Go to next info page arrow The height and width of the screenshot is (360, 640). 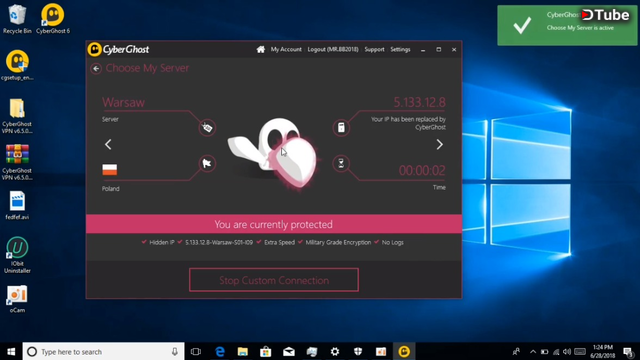(440, 144)
